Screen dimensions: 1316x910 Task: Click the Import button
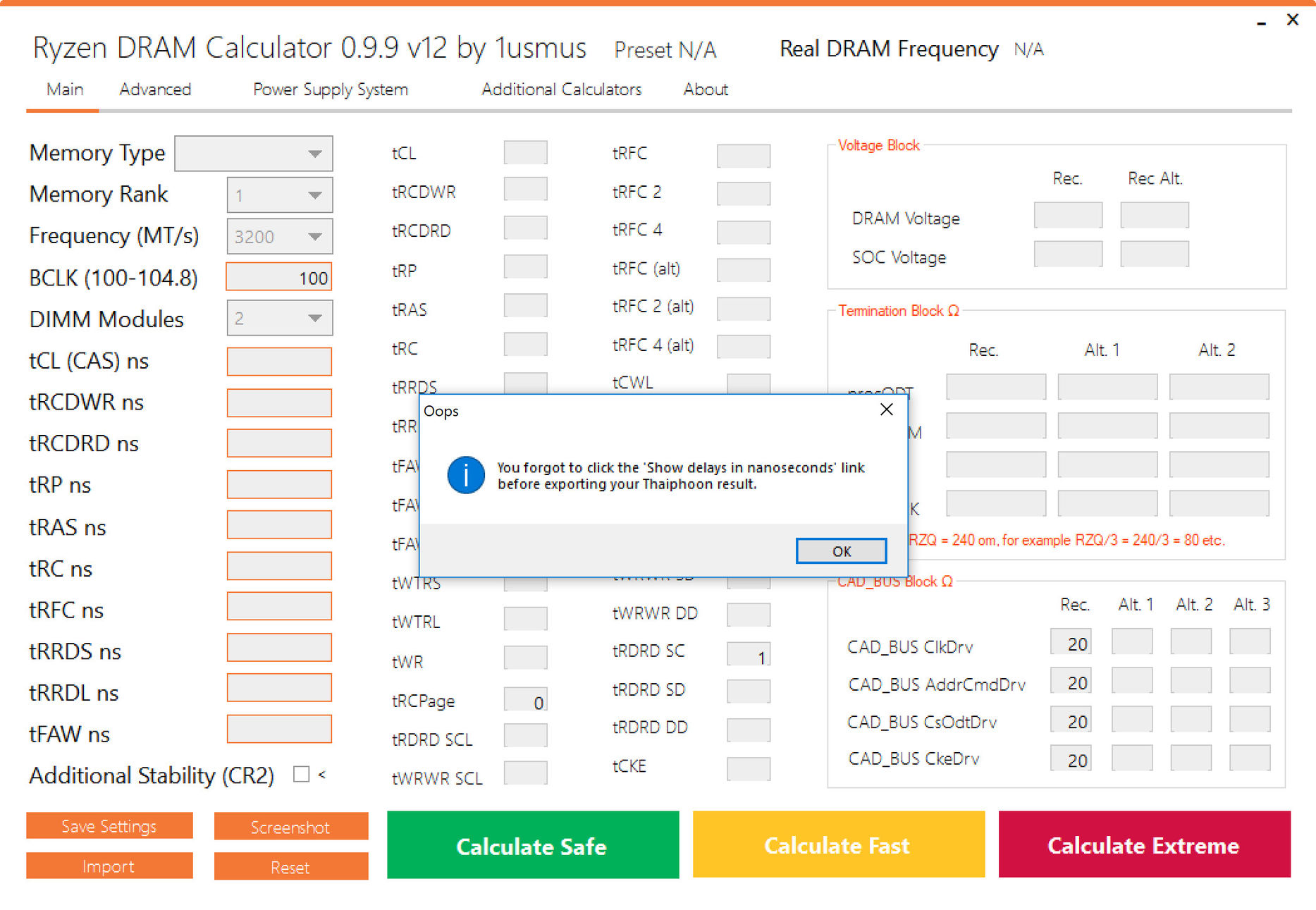[109, 866]
